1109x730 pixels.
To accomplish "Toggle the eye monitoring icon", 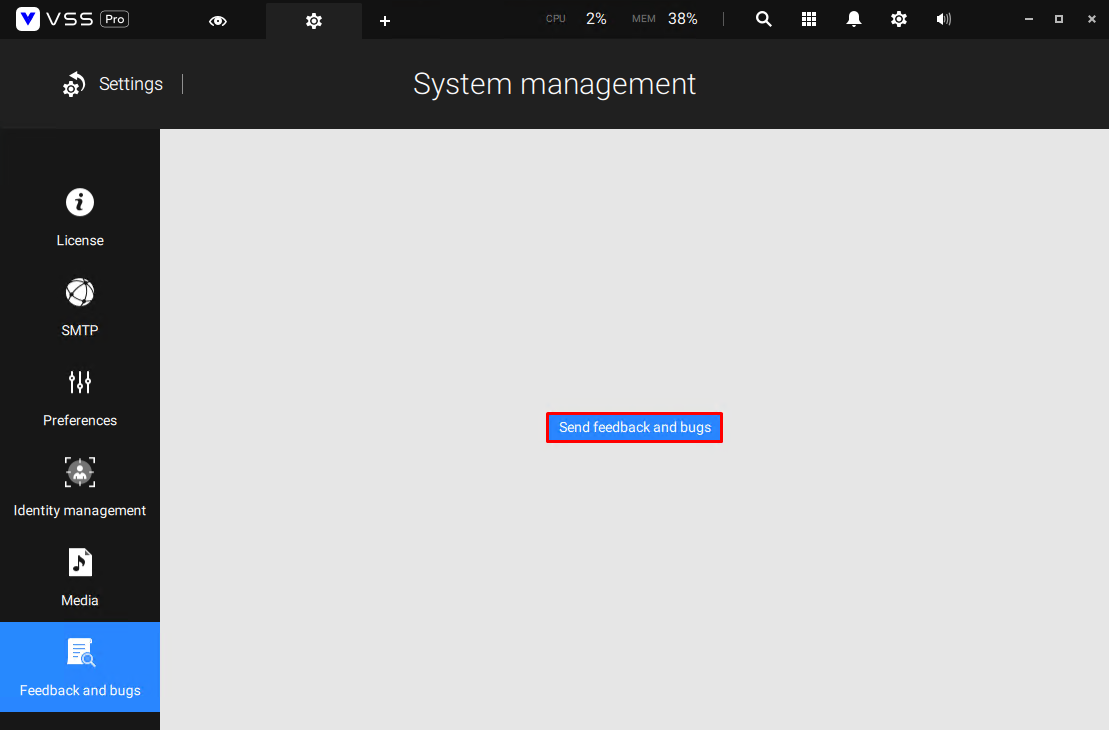I will (217, 20).
